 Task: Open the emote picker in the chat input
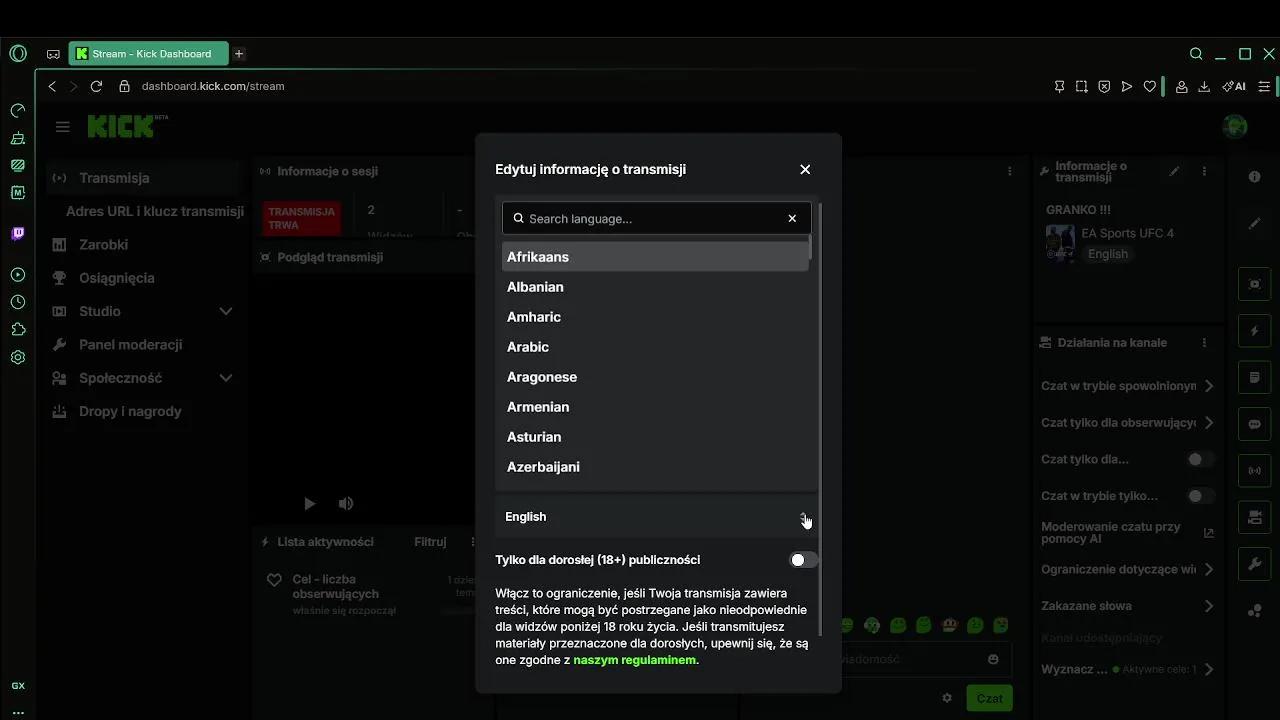[x=992, y=659]
